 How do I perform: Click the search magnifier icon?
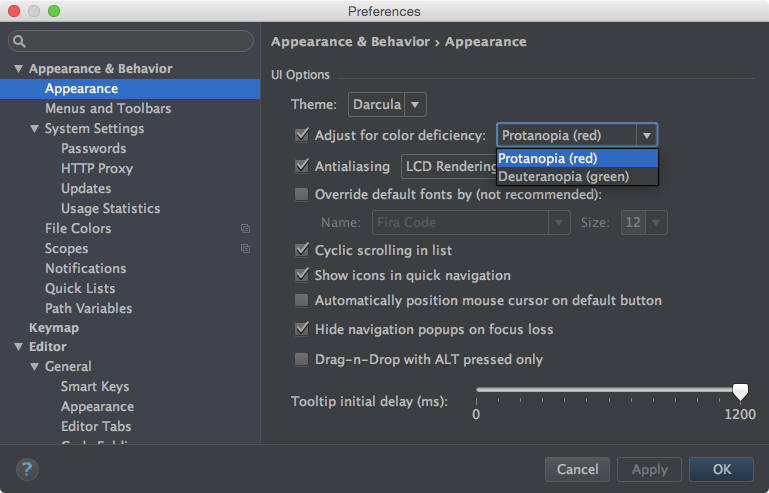tap(20, 42)
